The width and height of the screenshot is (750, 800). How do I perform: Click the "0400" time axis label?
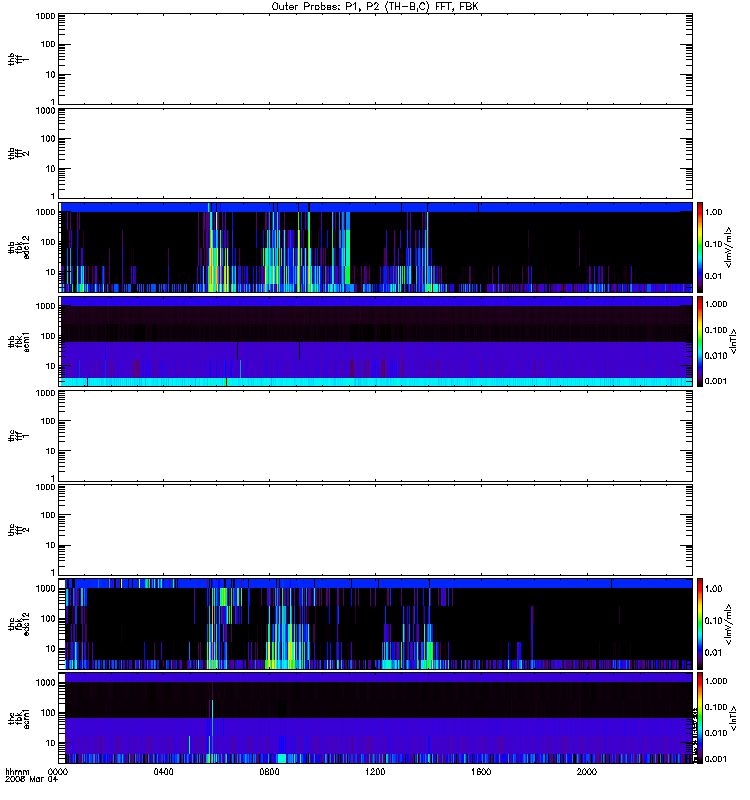click(x=163, y=772)
